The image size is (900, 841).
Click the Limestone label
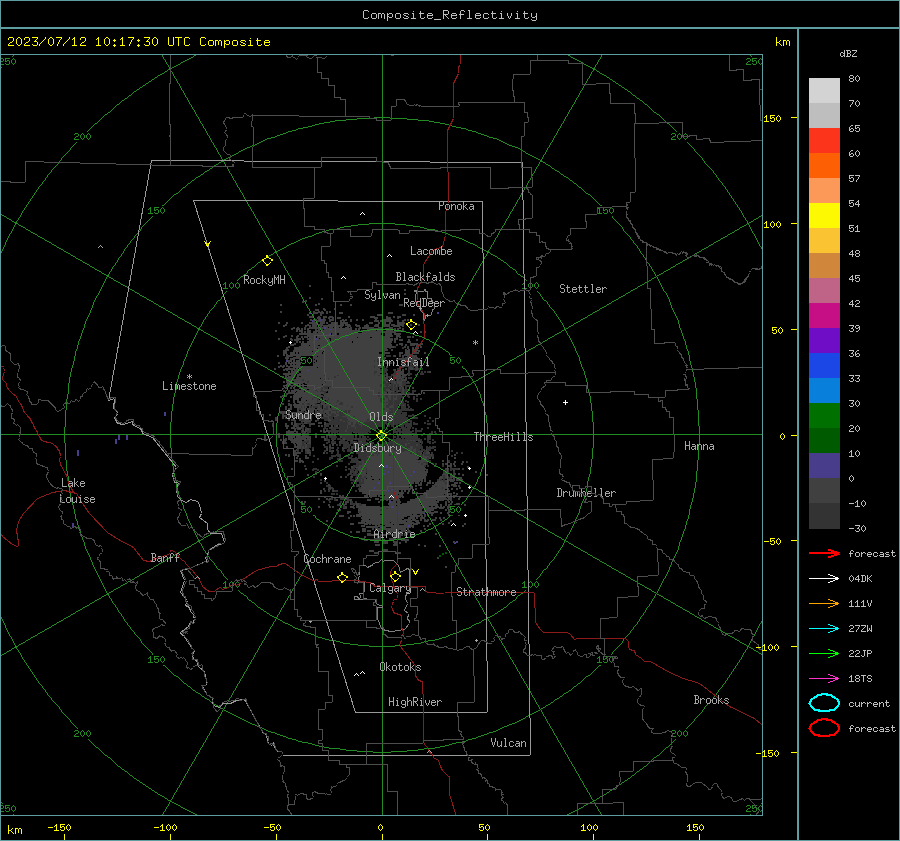pos(189,386)
